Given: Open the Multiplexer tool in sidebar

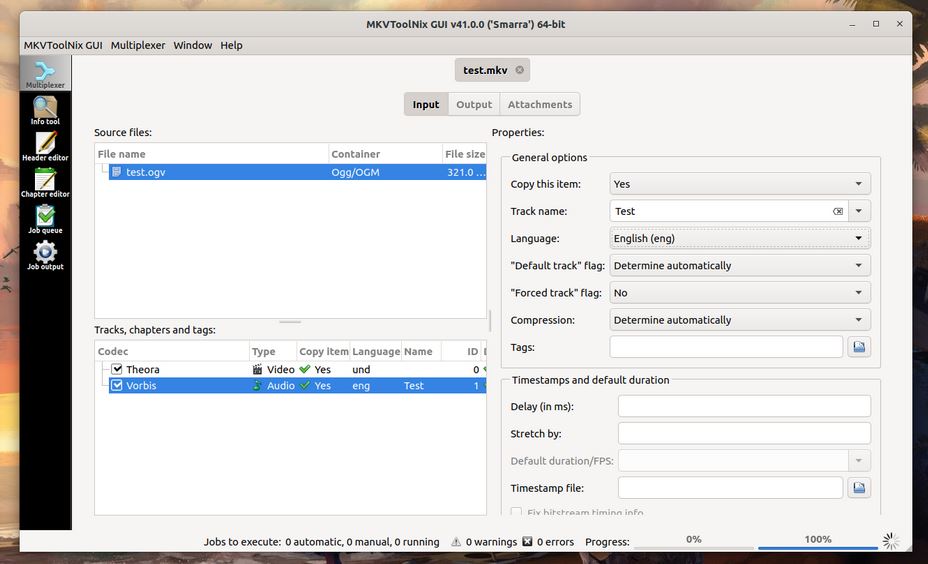Looking at the screenshot, I should 45,73.
